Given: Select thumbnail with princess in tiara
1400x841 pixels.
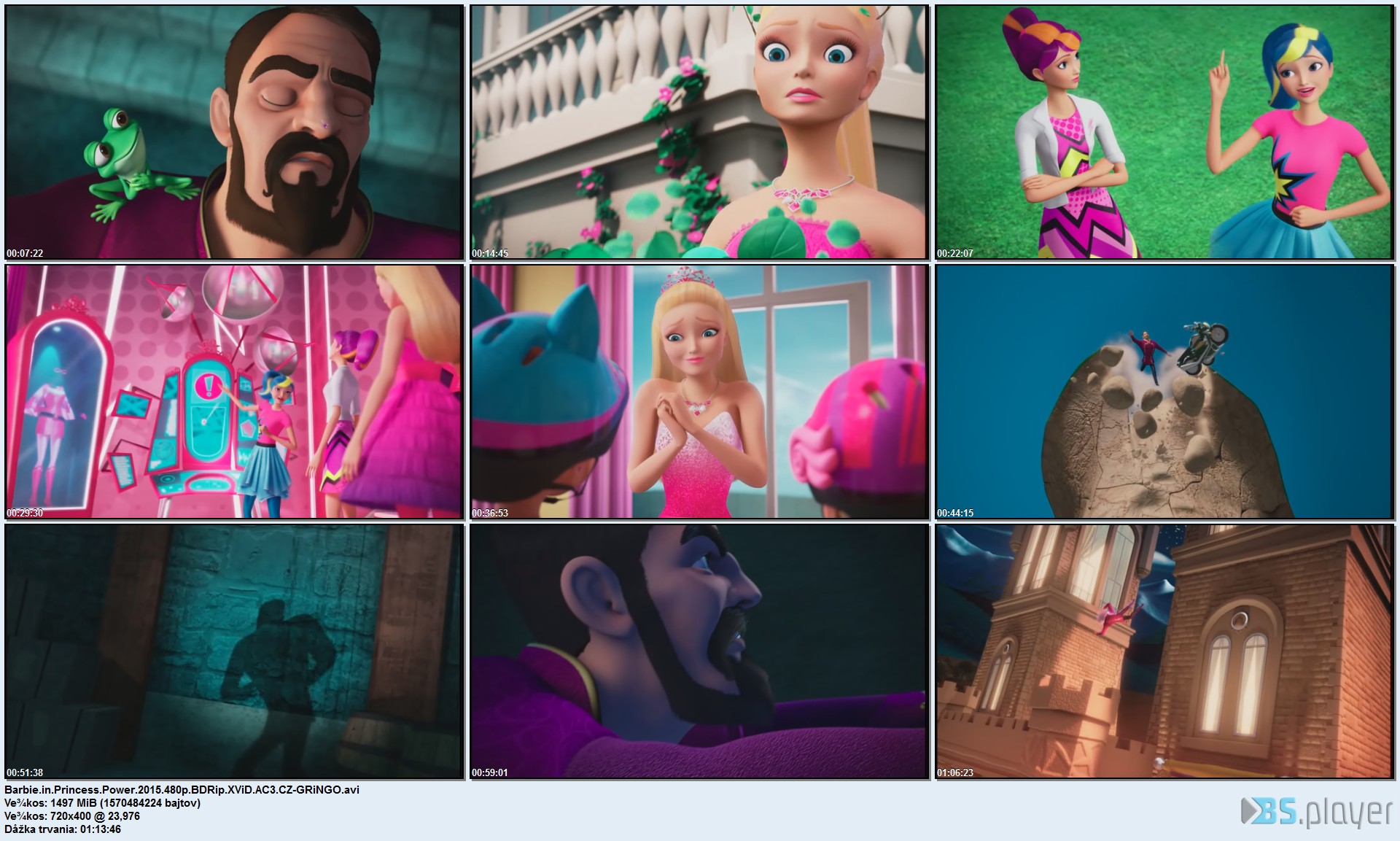Looking at the screenshot, I should click(x=699, y=392).
